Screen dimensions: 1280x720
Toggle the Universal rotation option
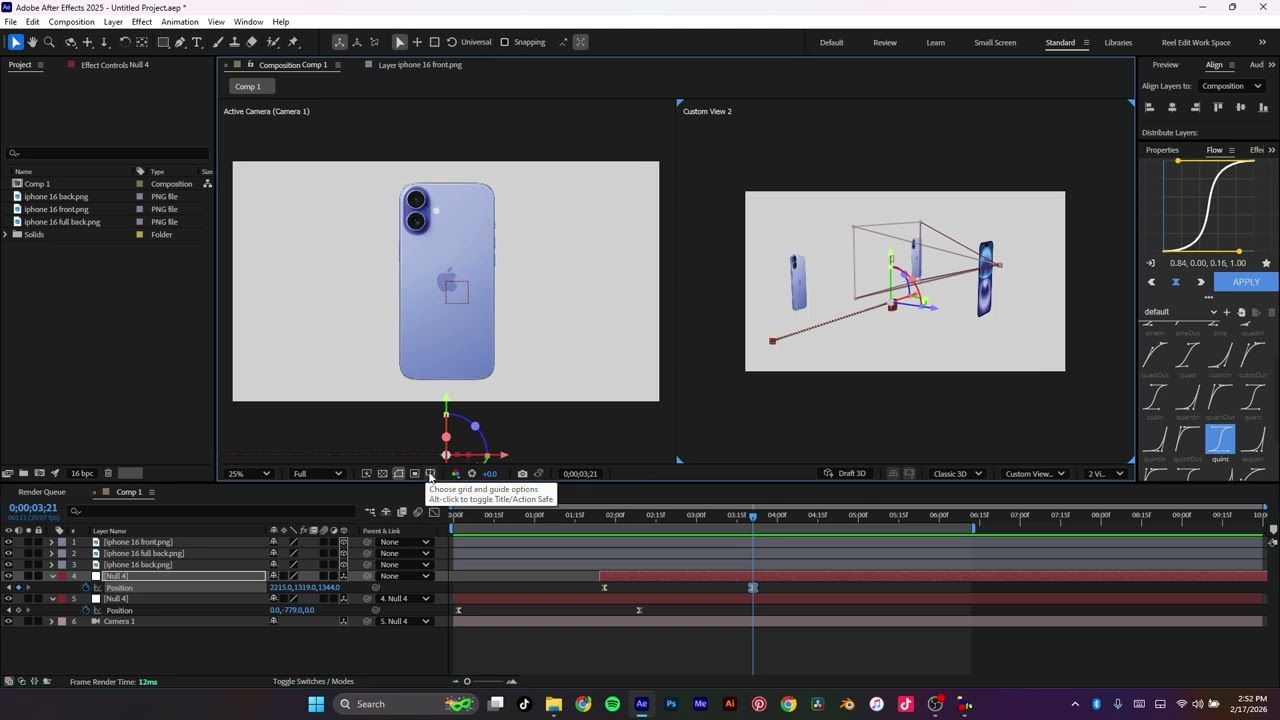(x=469, y=42)
